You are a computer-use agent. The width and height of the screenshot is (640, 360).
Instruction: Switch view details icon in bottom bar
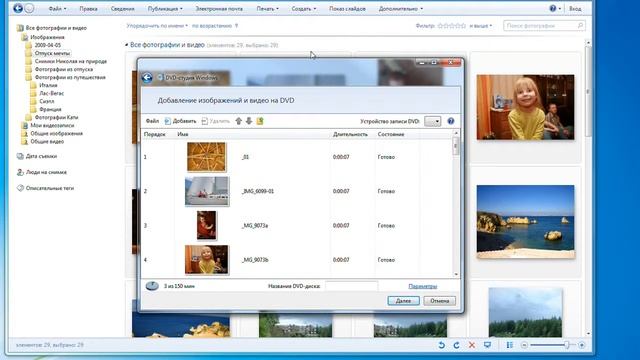pyautogui.click(x=510, y=345)
